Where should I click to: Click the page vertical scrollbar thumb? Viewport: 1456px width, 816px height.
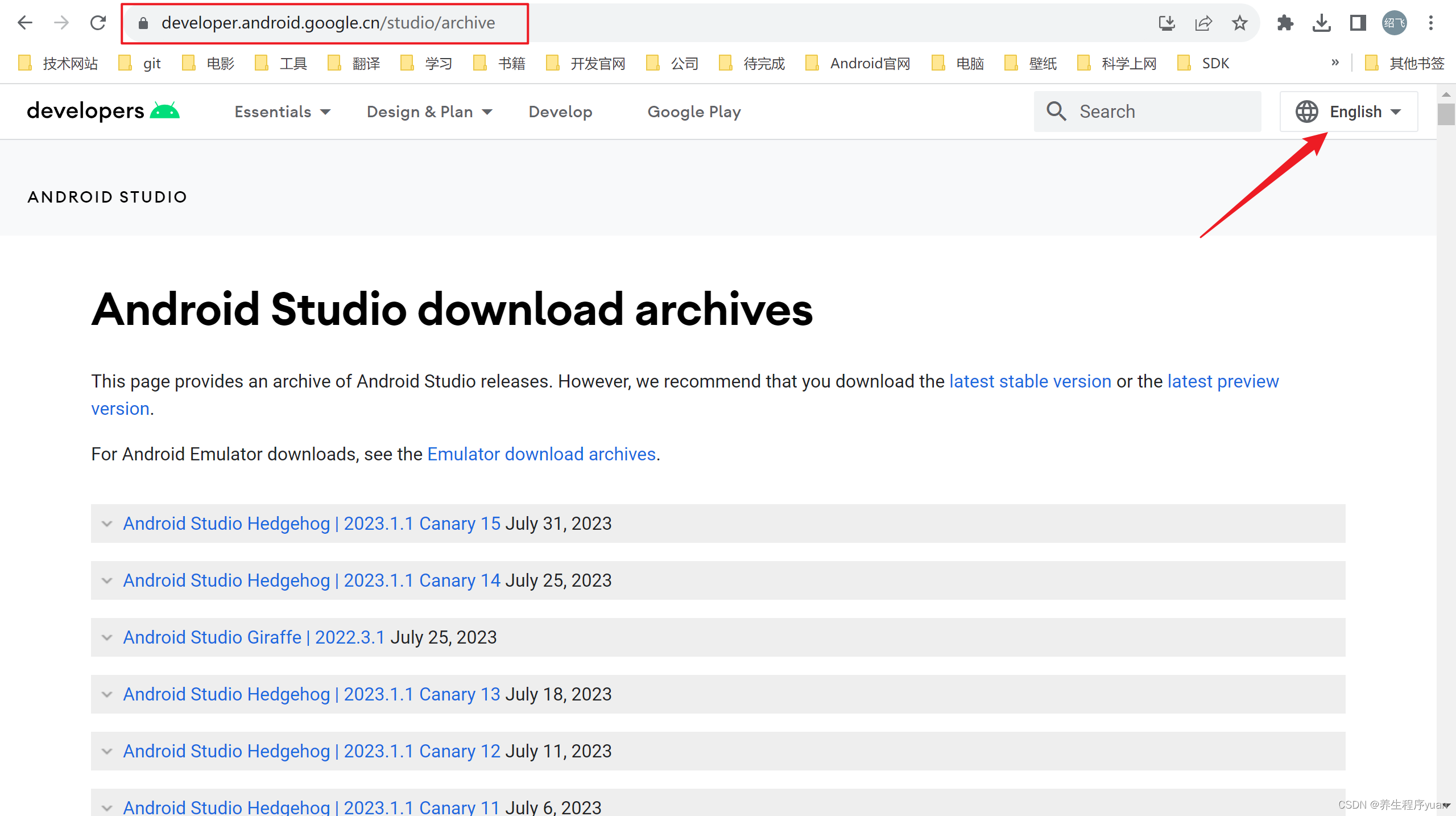click(x=1446, y=114)
